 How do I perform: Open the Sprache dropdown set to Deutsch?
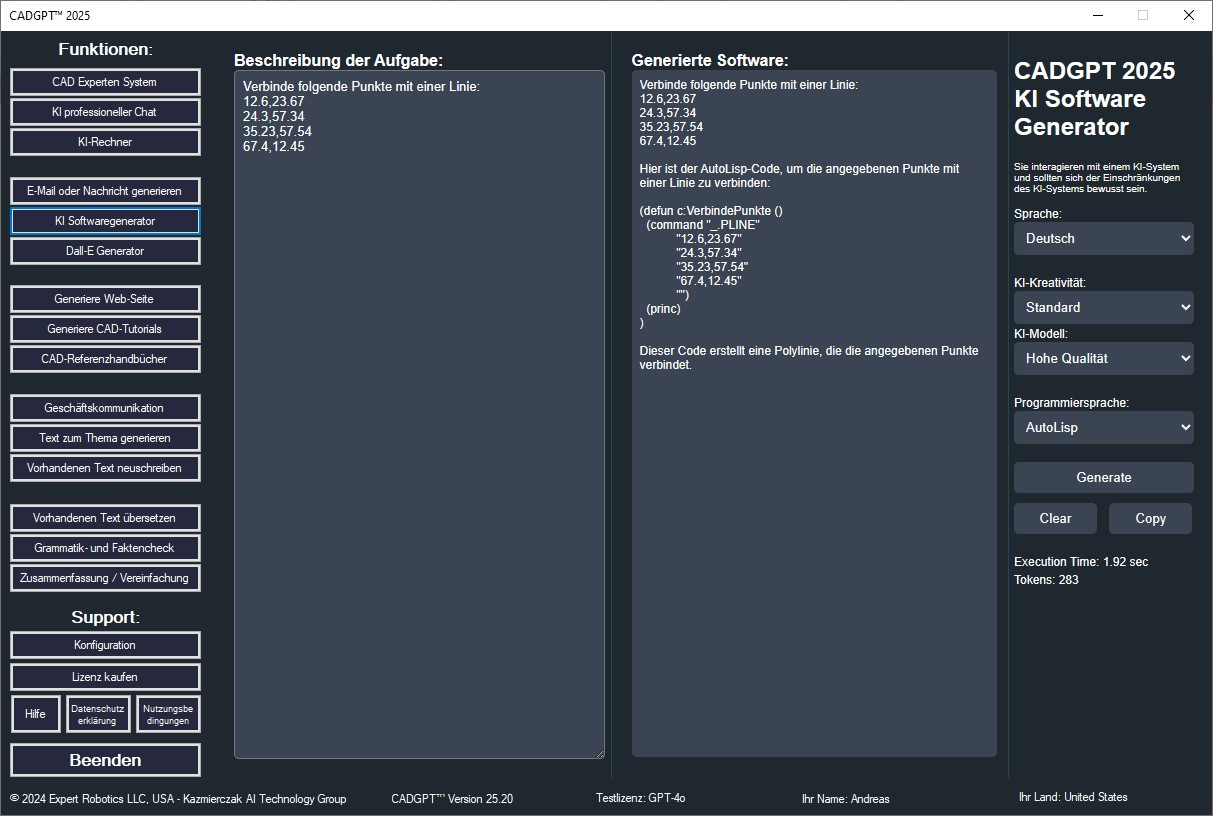[1104, 238]
